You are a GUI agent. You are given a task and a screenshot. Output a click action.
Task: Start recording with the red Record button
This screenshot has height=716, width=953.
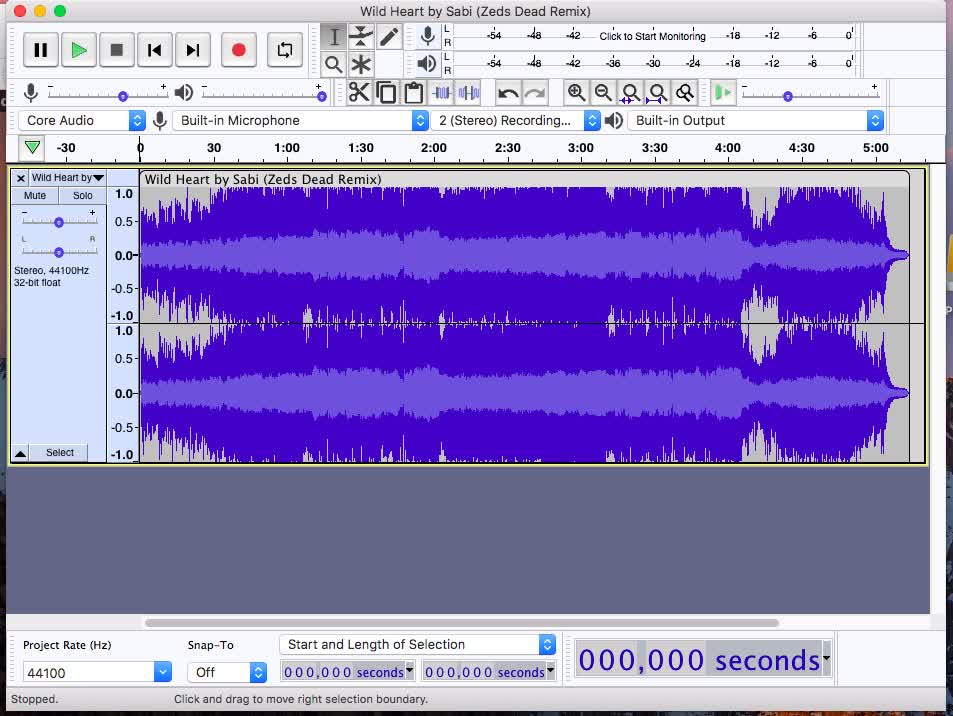[238, 50]
